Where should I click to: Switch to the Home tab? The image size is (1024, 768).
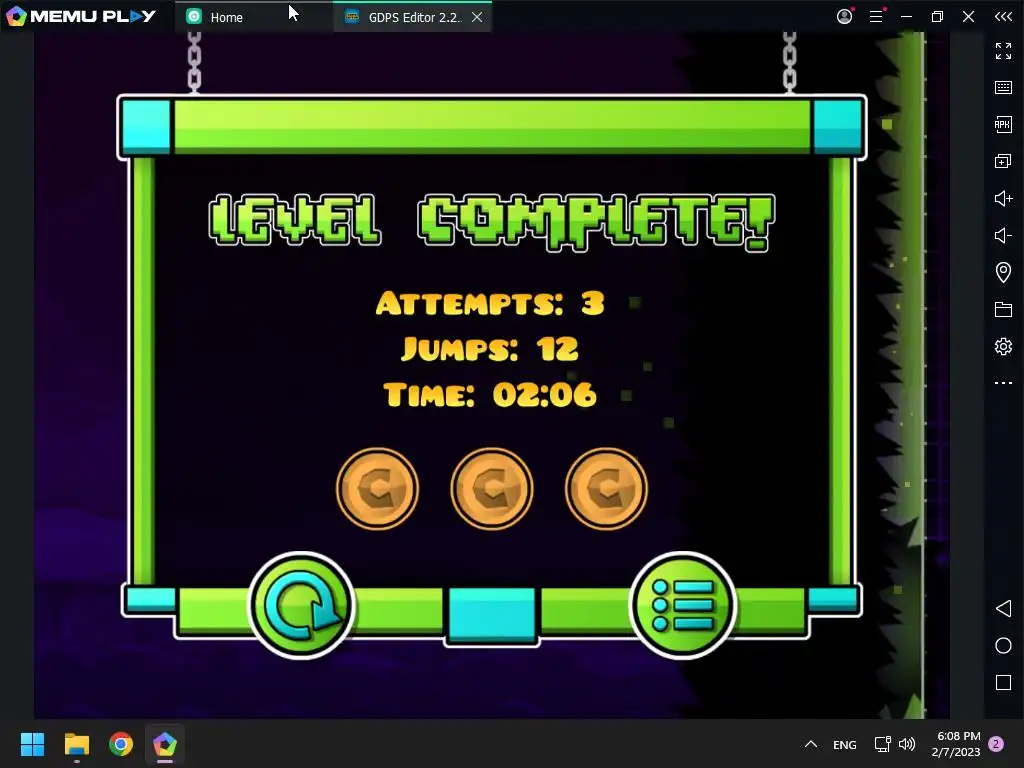point(254,17)
